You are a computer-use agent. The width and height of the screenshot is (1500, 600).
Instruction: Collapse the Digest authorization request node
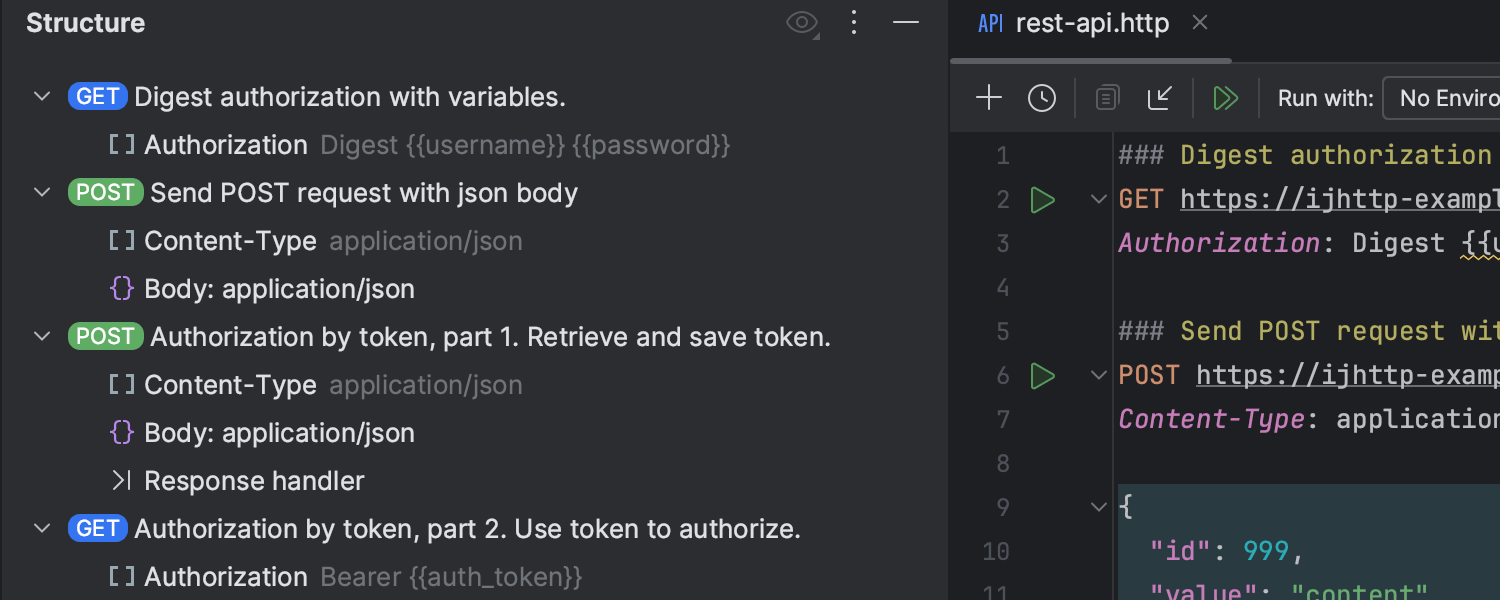(42, 97)
